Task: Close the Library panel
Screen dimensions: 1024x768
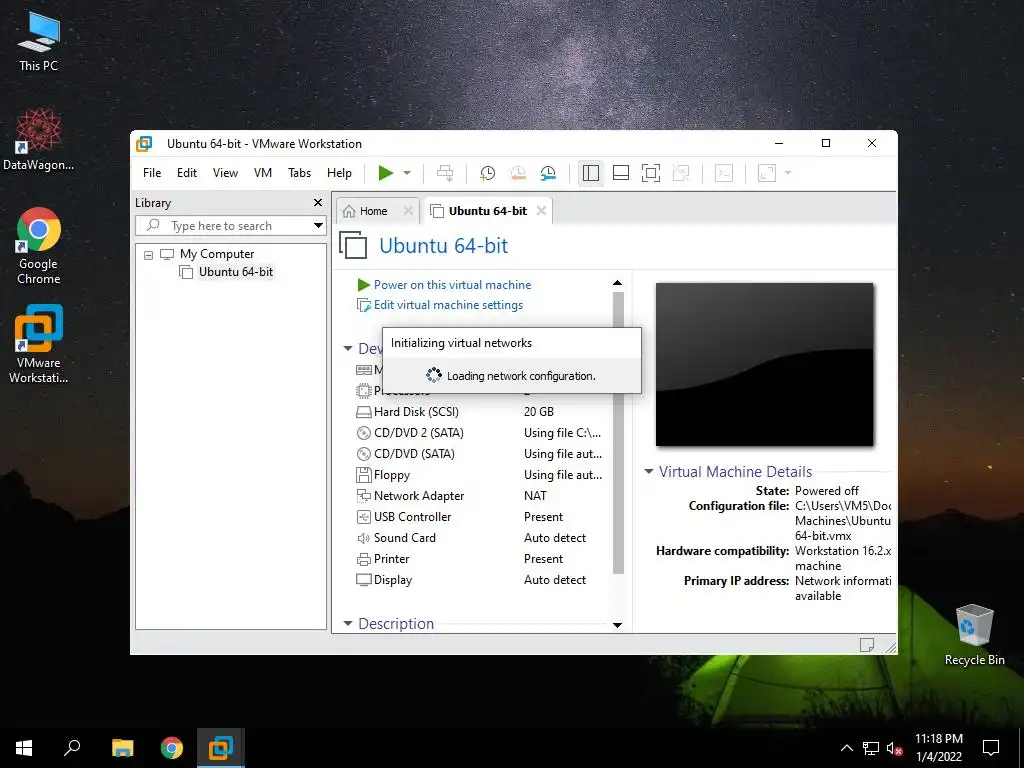Action: [x=318, y=202]
